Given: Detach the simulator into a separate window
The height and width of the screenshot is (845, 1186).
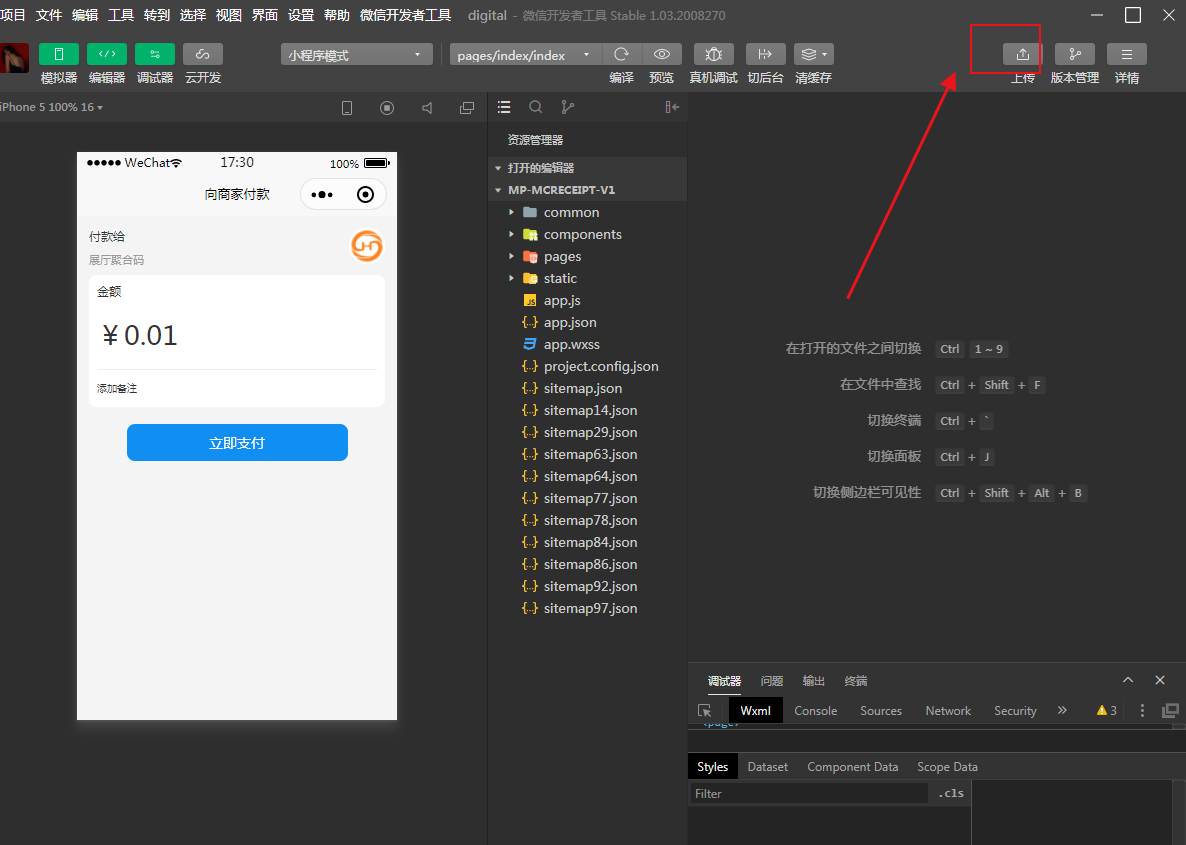Looking at the screenshot, I should click(x=467, y=108).
